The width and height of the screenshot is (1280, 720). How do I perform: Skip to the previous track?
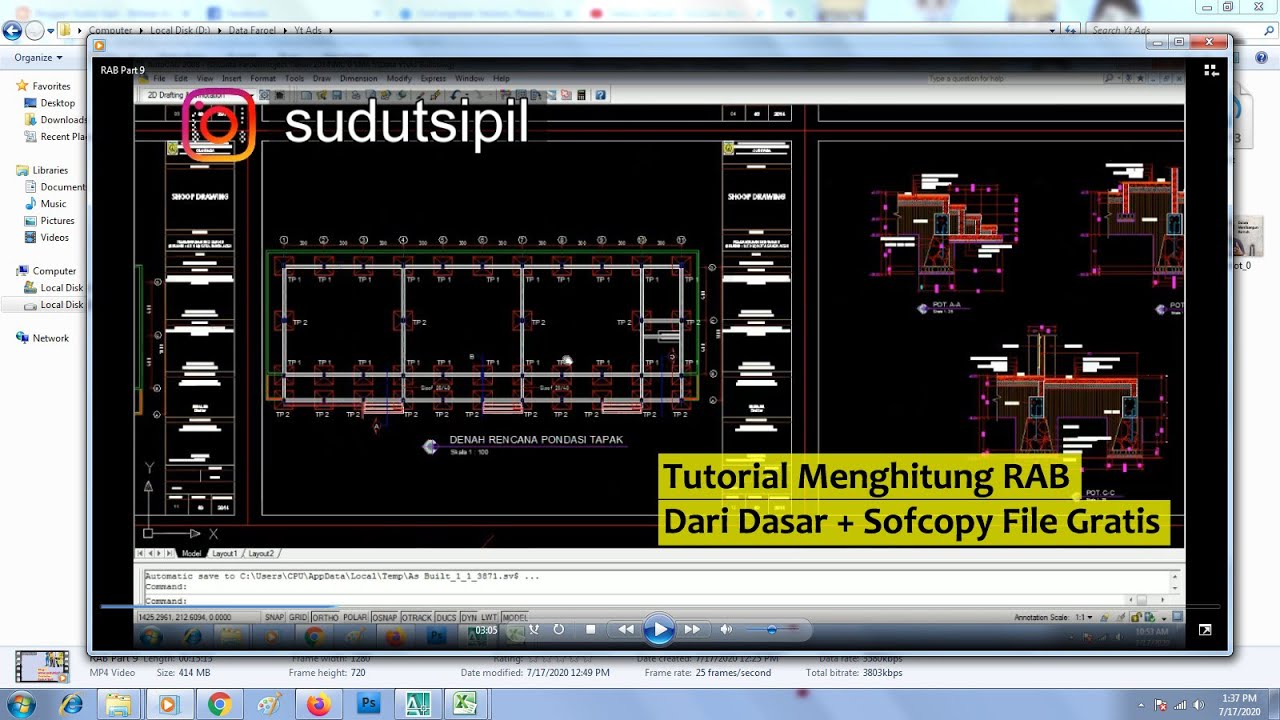click(x=626, y=629)
